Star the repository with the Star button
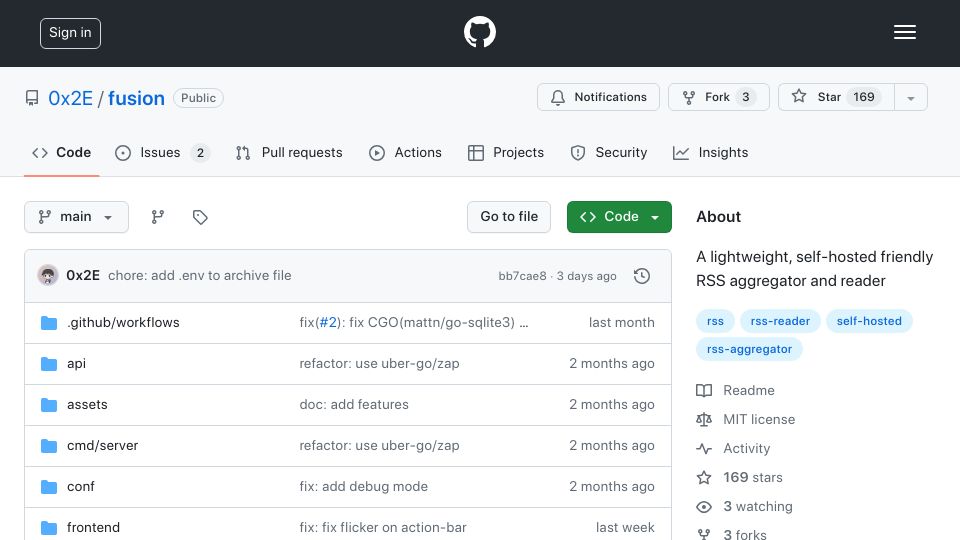 click(x=836, y=97)
